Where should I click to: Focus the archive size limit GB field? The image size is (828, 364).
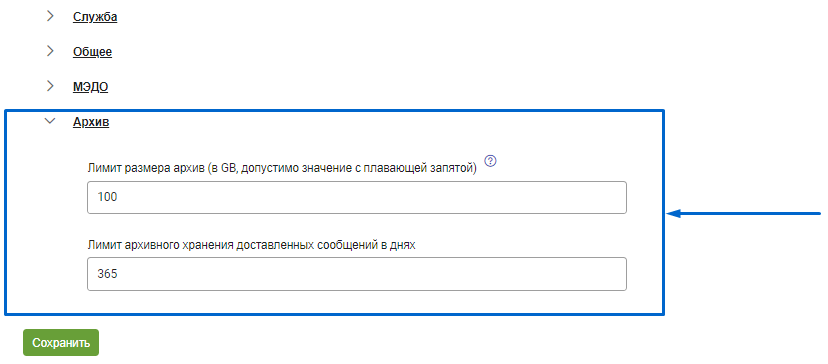[x=357, y=198]
